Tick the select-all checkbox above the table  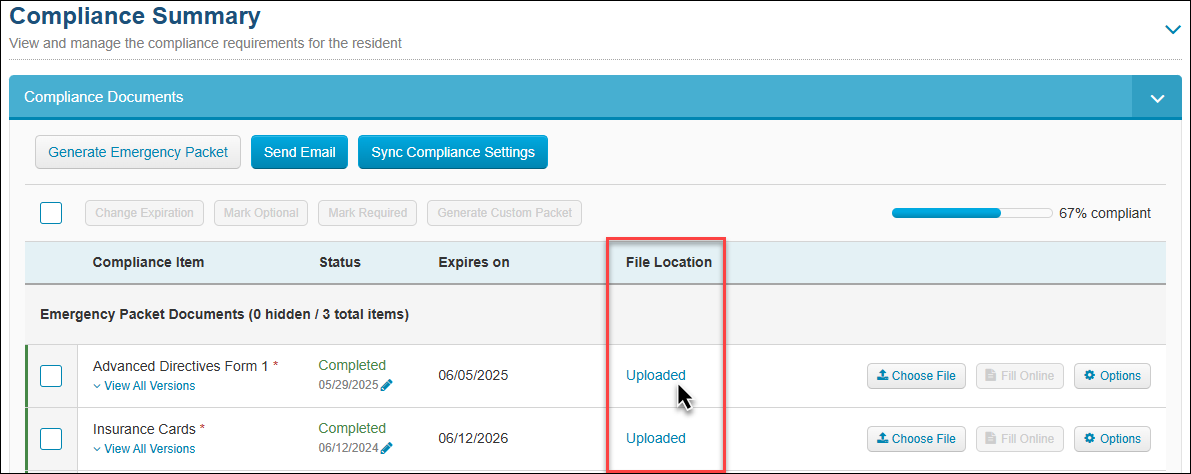click(x=51, y=213)
